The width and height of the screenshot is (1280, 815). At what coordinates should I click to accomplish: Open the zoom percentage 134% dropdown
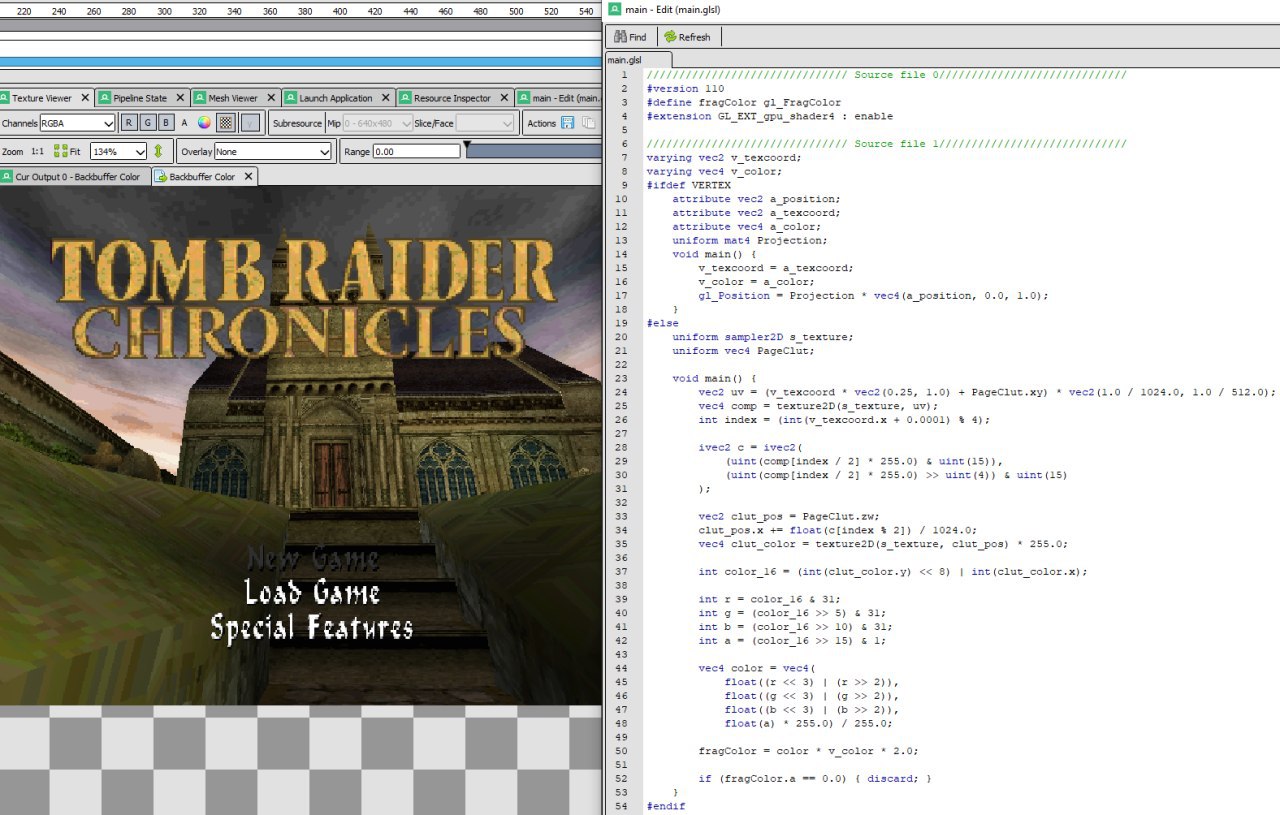point(118,151)
